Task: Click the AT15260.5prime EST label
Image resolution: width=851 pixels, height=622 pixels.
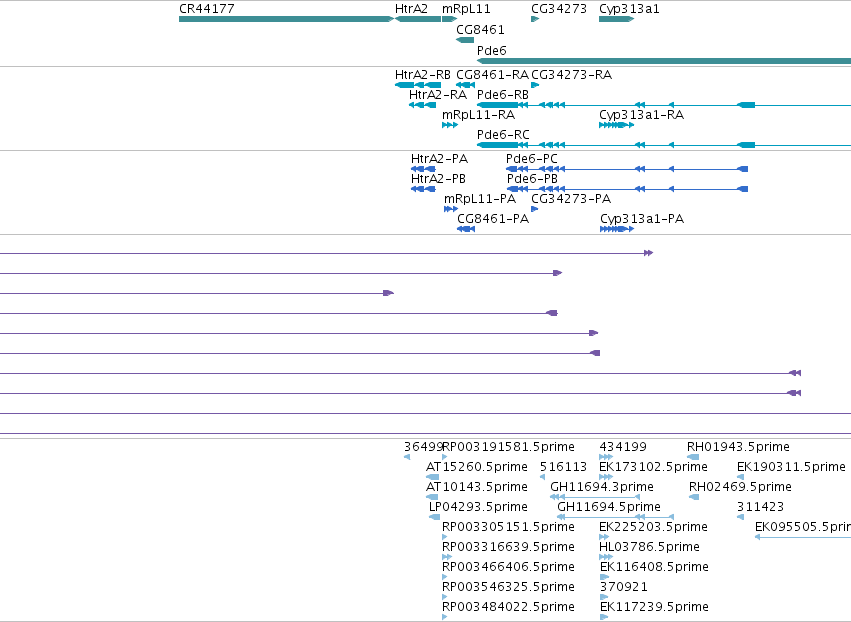Action: (x=477, y=467)
